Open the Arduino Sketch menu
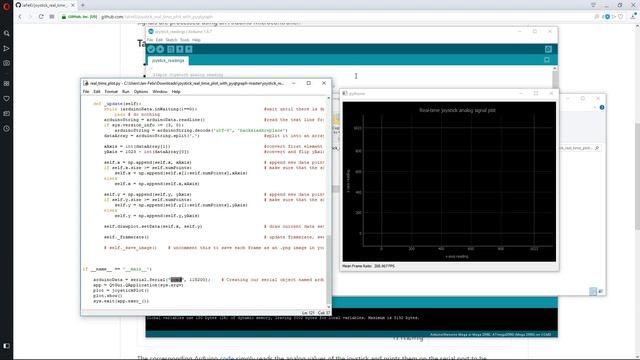640x360 pixels. [x=171, y=40]
